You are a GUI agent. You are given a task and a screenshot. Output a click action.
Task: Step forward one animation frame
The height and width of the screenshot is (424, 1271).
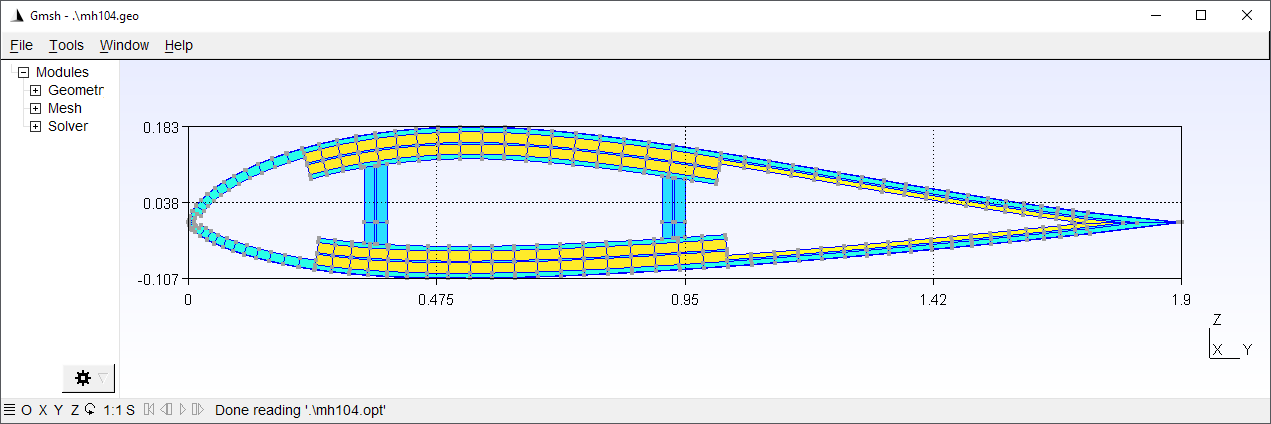click(x=197, y=409)
